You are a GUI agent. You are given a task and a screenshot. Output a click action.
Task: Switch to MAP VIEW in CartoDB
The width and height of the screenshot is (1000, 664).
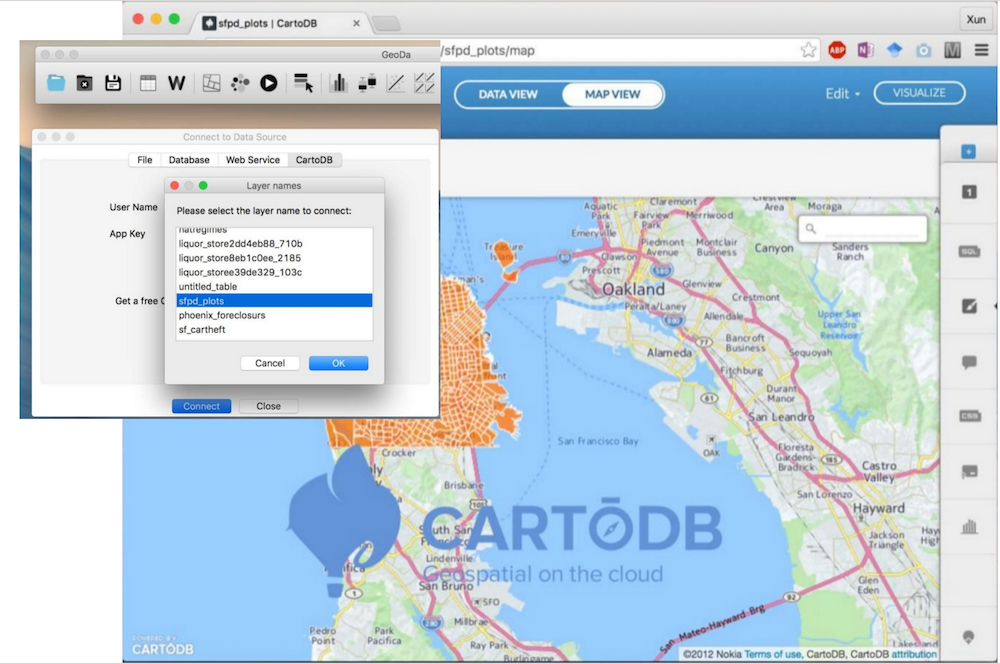coord(612,94)
